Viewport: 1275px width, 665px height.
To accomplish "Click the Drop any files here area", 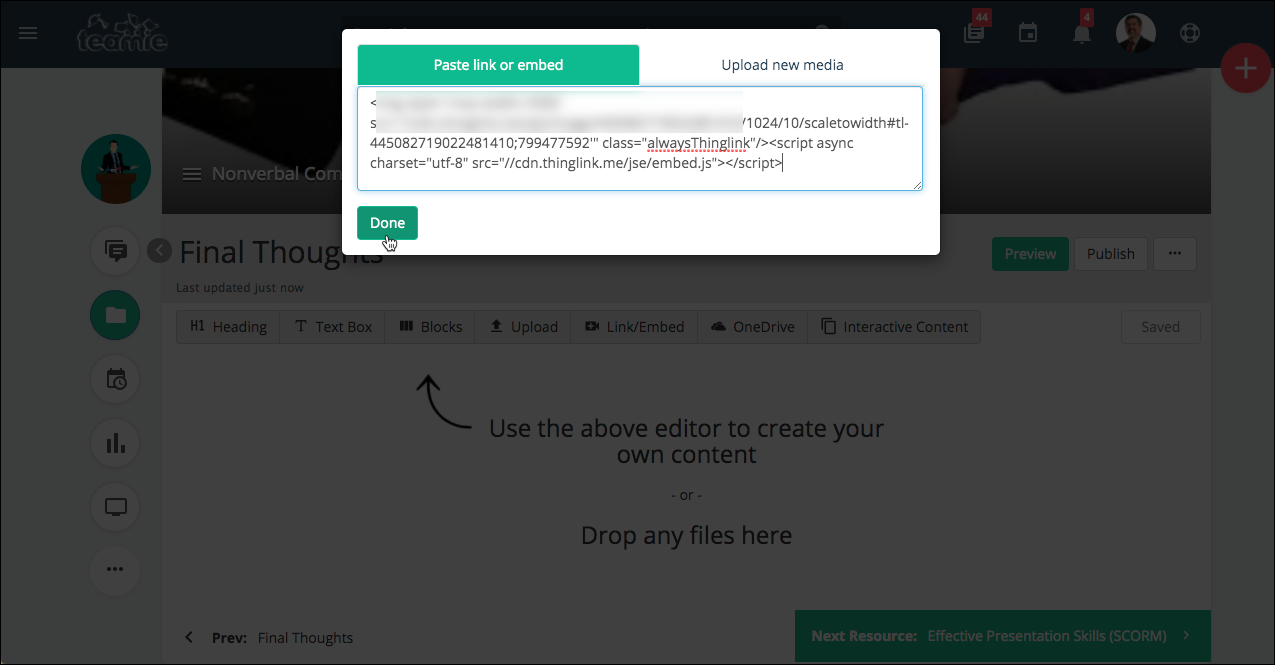I will (x=686, y=536).
